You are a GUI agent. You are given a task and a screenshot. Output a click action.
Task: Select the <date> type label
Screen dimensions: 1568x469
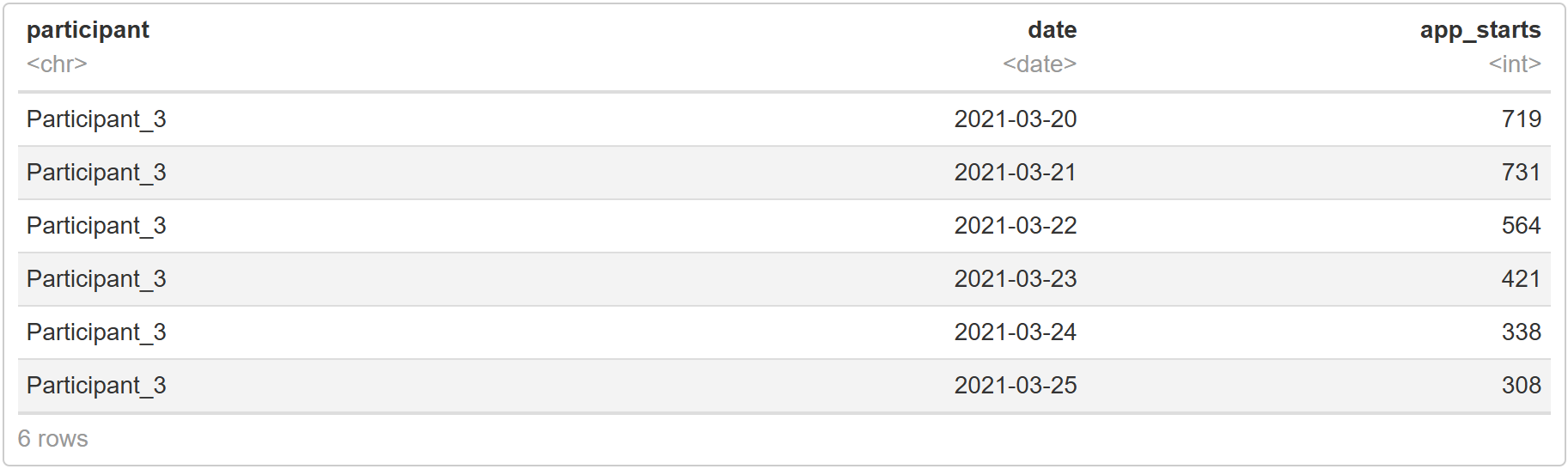coord(1040,64)
